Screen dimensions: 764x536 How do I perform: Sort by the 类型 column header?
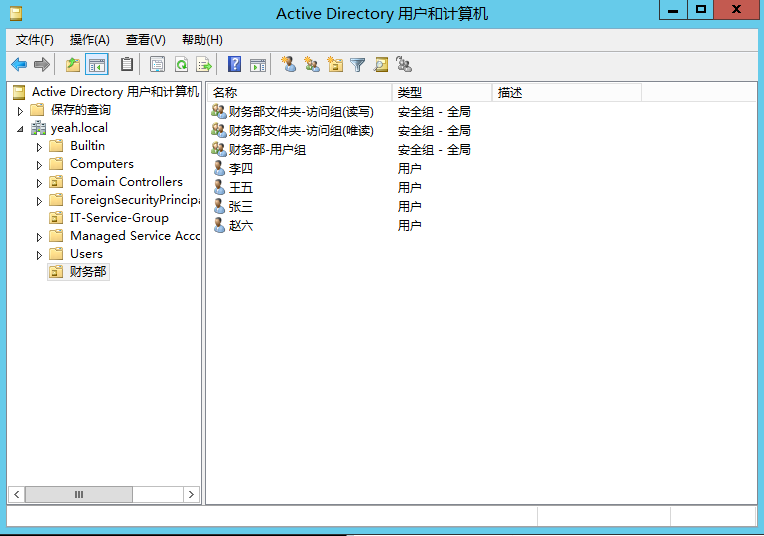pos(442,93)
